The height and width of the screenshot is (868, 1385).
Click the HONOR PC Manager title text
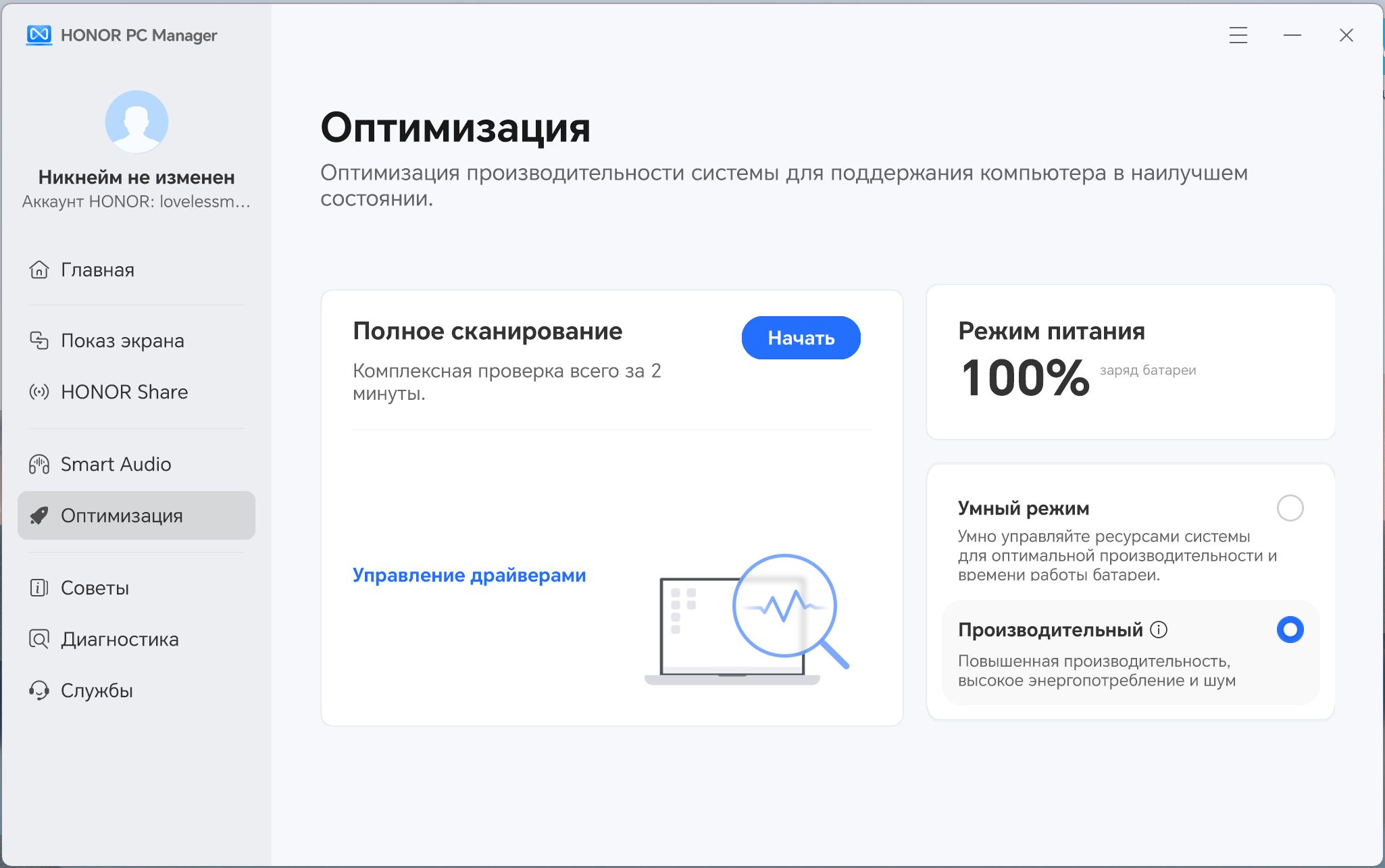pos(138,35)
